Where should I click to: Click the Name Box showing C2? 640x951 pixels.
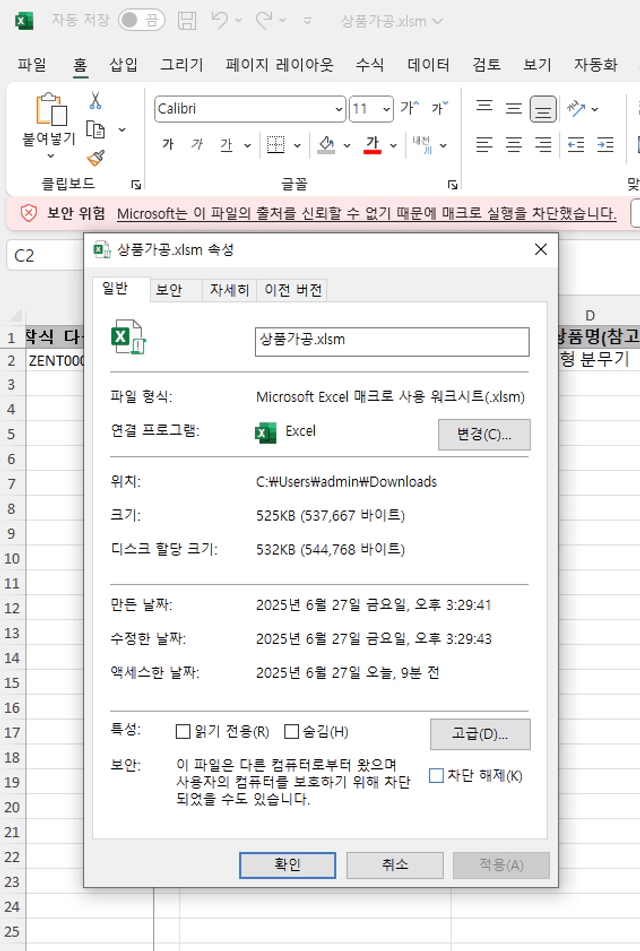45,255
